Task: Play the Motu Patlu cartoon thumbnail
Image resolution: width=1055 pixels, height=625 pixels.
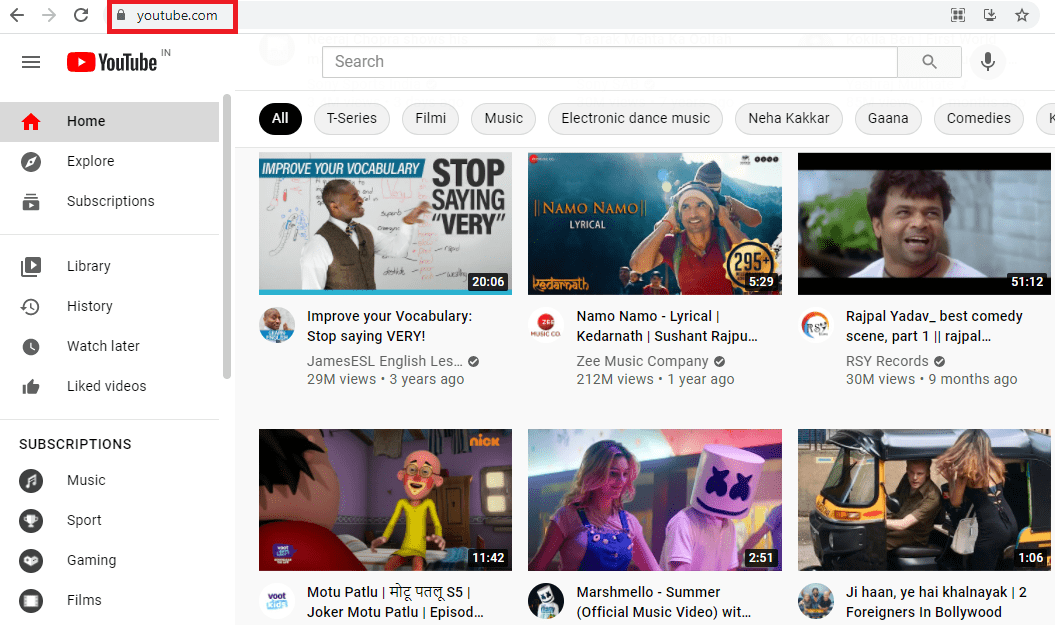Action: click(x=386, y=500)
